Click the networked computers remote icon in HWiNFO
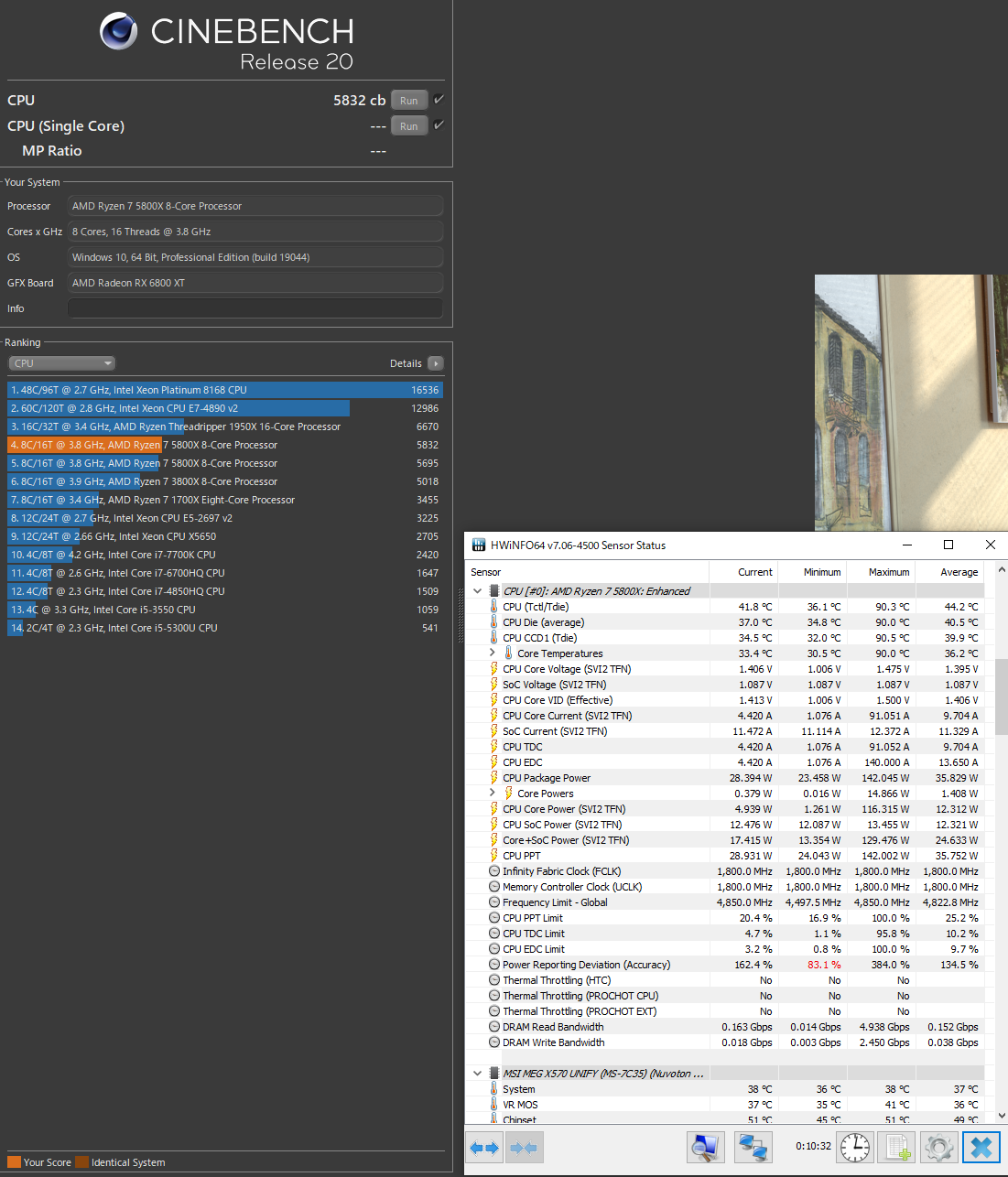1008x1177 pixels. click(753, 1147)
